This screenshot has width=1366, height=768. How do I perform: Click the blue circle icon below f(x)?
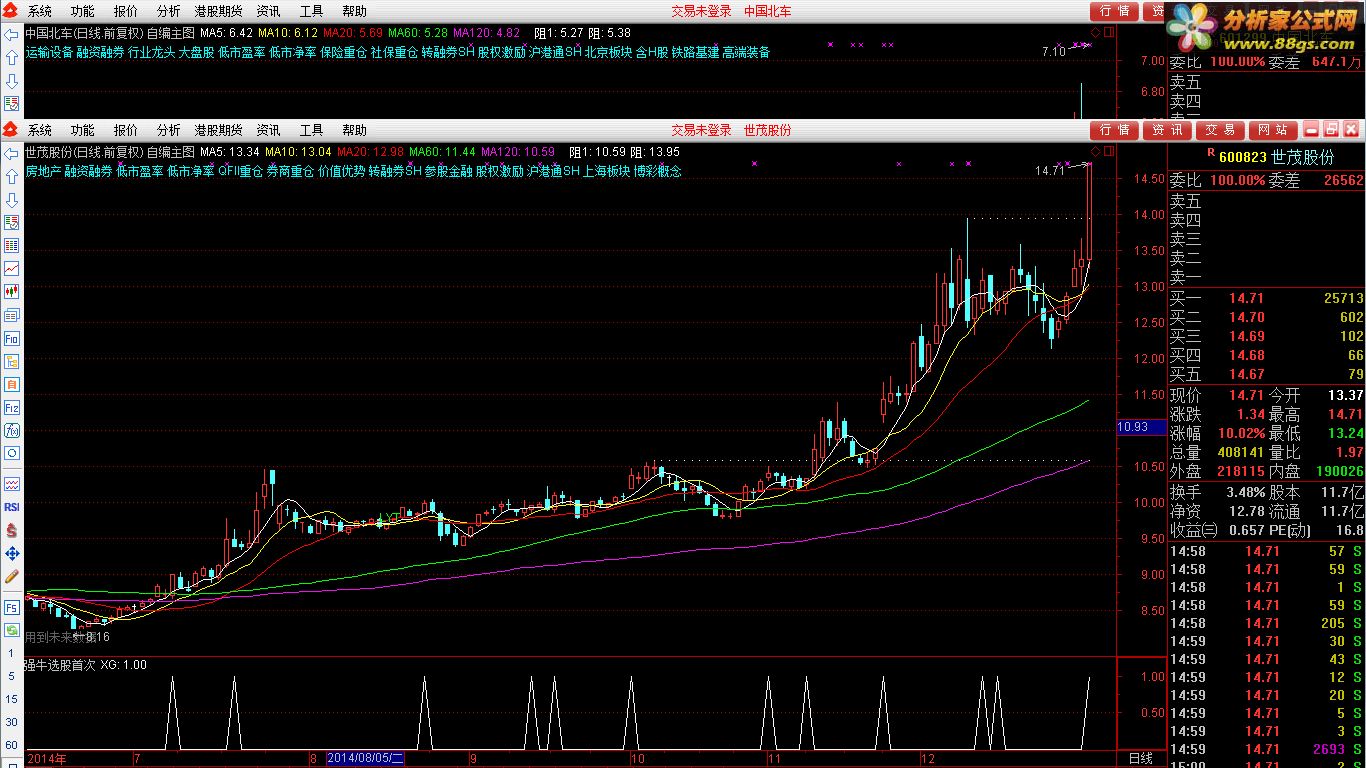[x=11, y=453]
